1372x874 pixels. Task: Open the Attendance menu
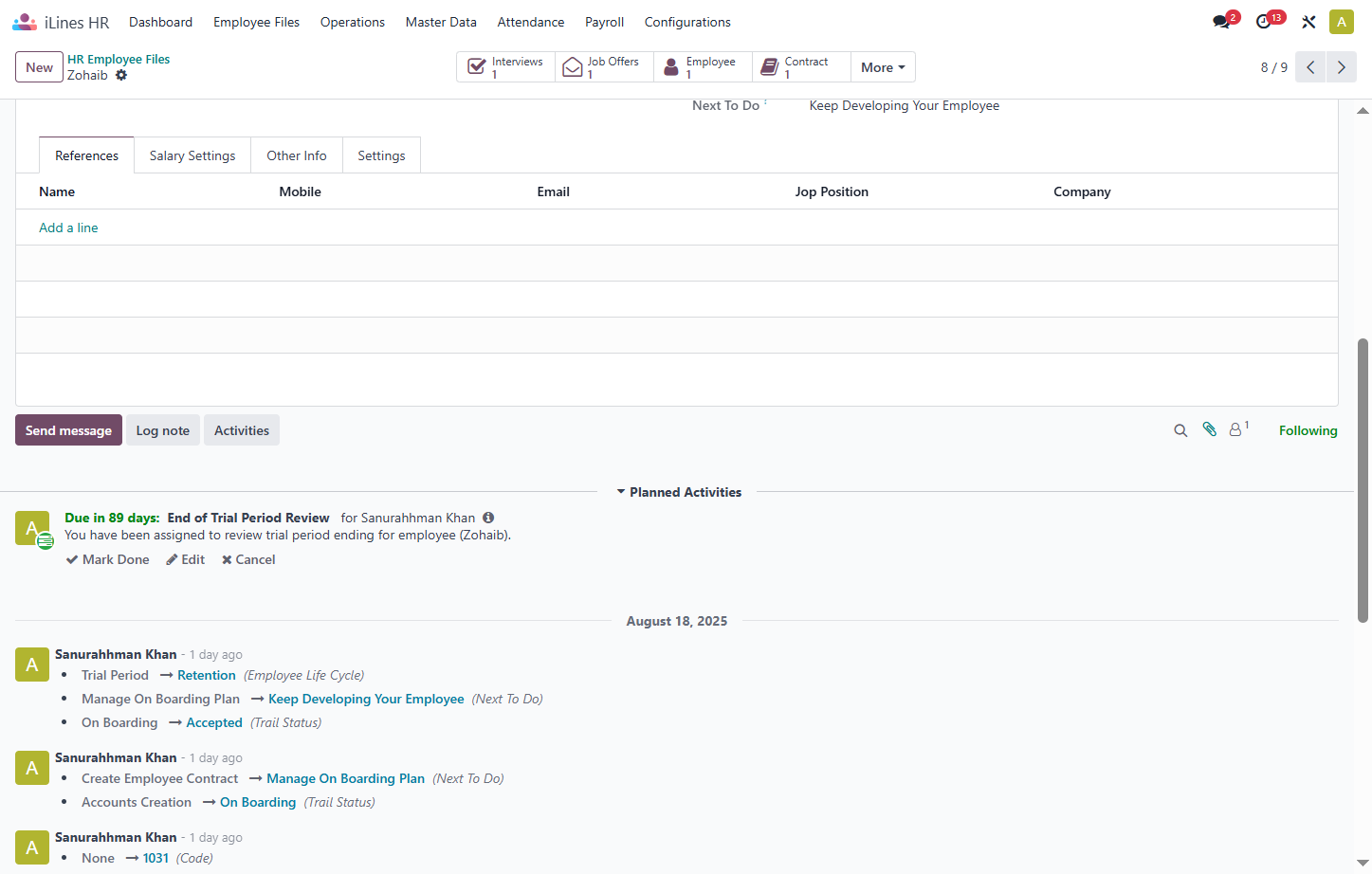point(531,22)
